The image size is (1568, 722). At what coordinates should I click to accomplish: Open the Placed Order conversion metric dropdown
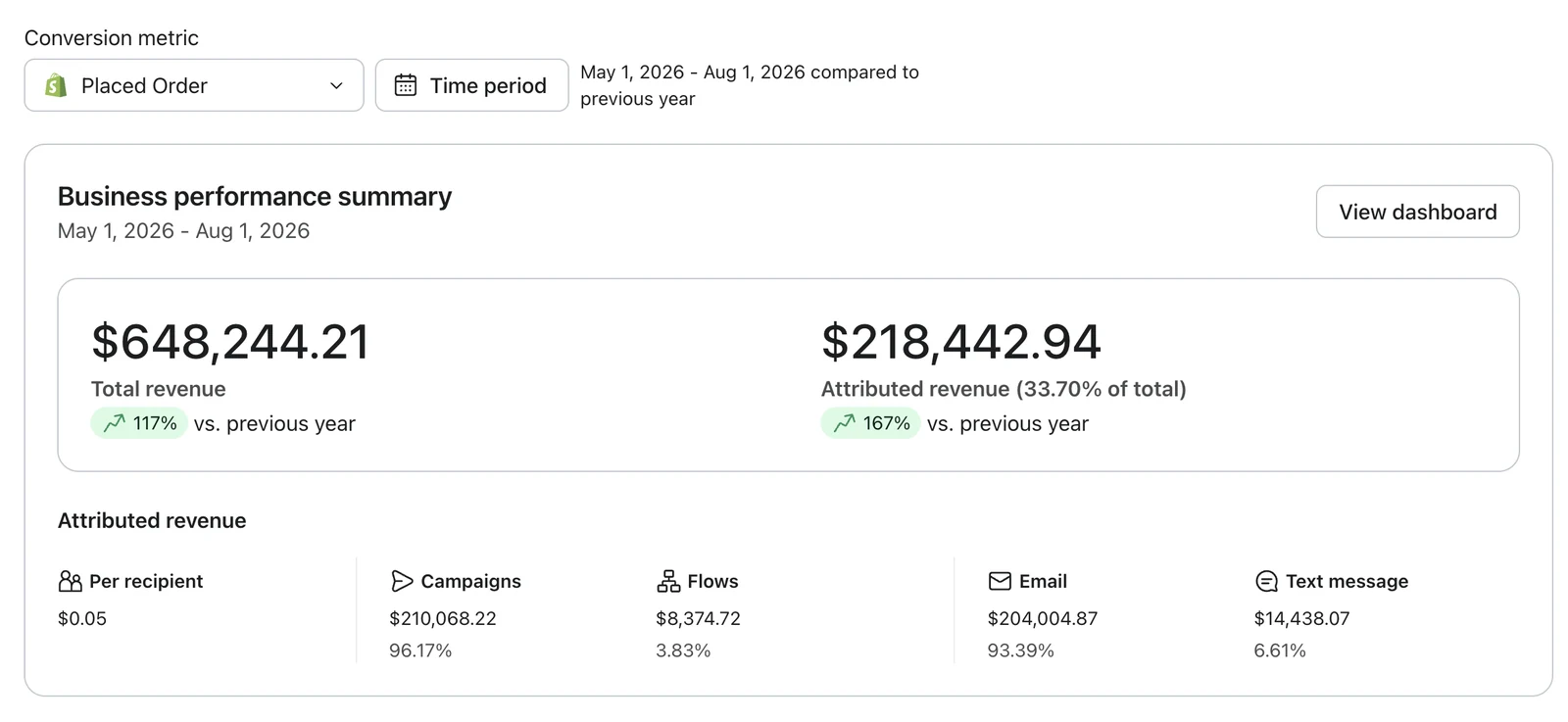(194, 85)
